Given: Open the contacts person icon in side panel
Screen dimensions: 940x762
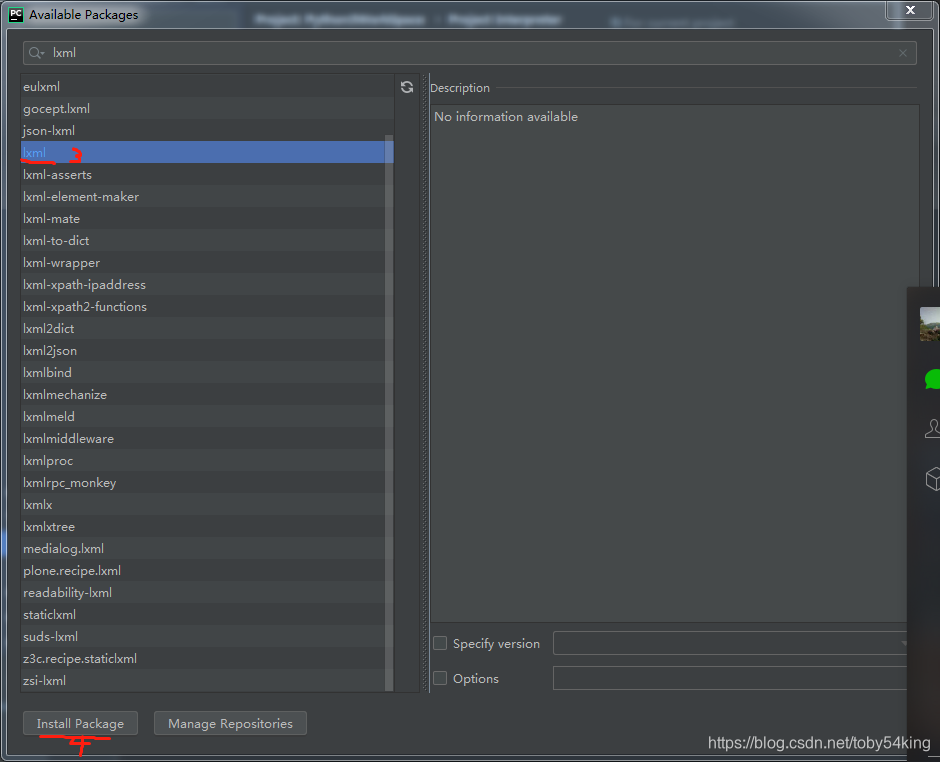Looking at the screenshot, I should point(933,428).
